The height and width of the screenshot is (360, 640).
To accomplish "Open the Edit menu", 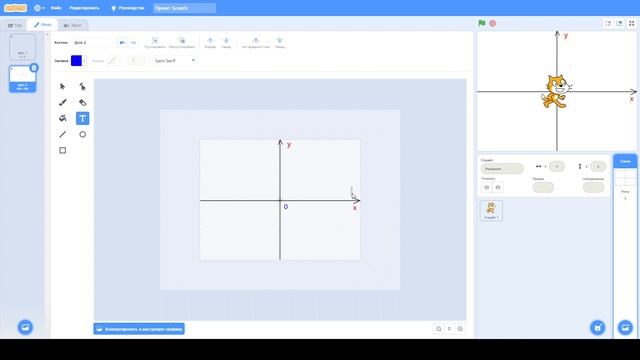I will click(x=84, y=8).
